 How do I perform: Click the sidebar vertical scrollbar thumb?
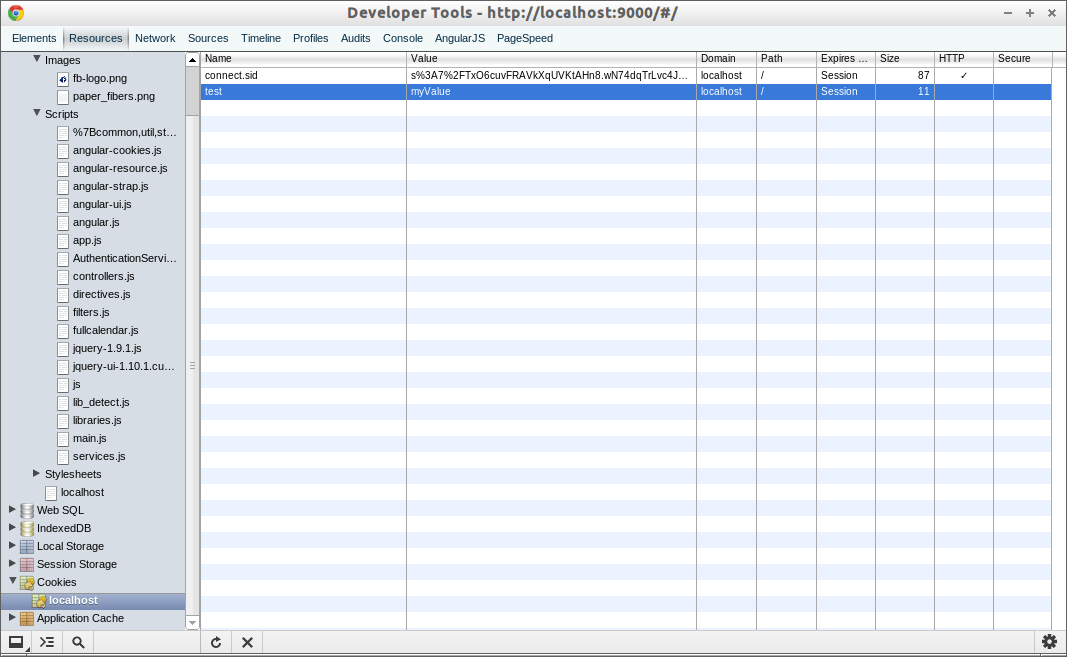coord(193,91)
